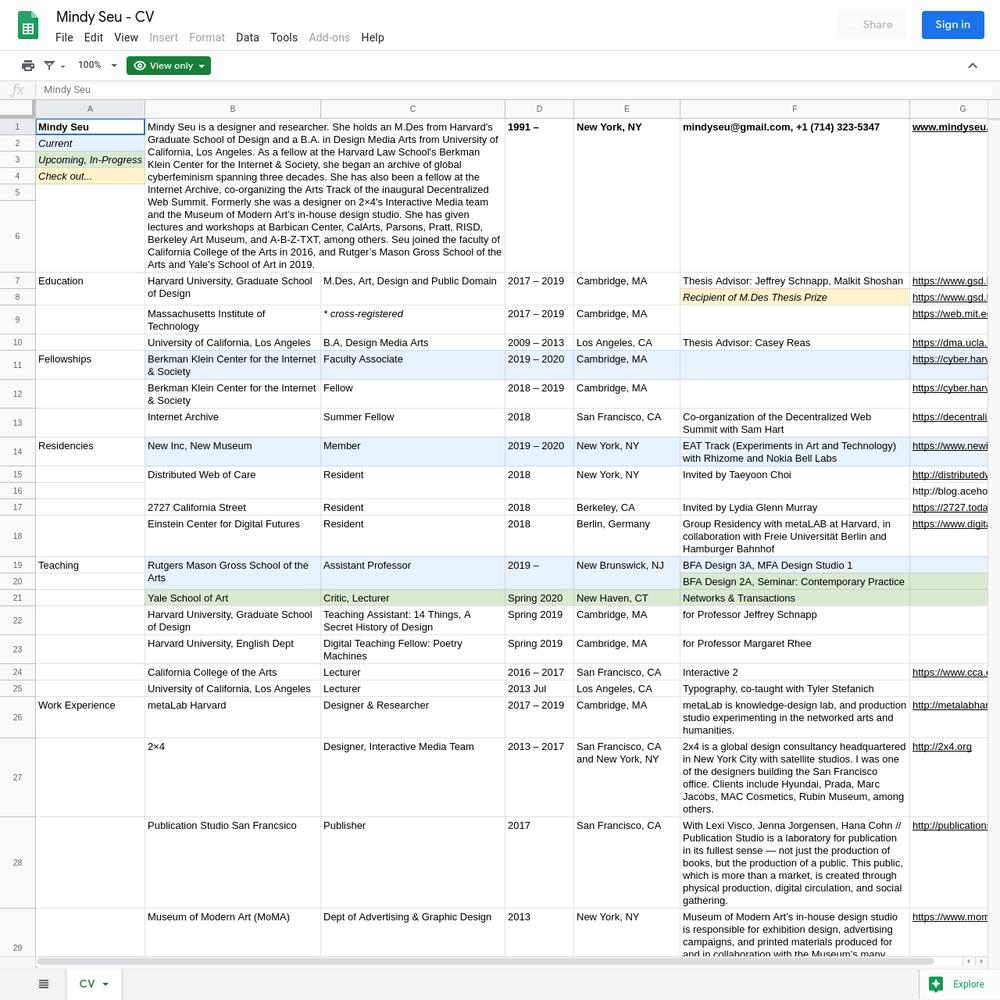Image resolution: width=1000 pixels, height=1000 pixels.
Task: Select the Select All corner box
Action: (17, 109)
